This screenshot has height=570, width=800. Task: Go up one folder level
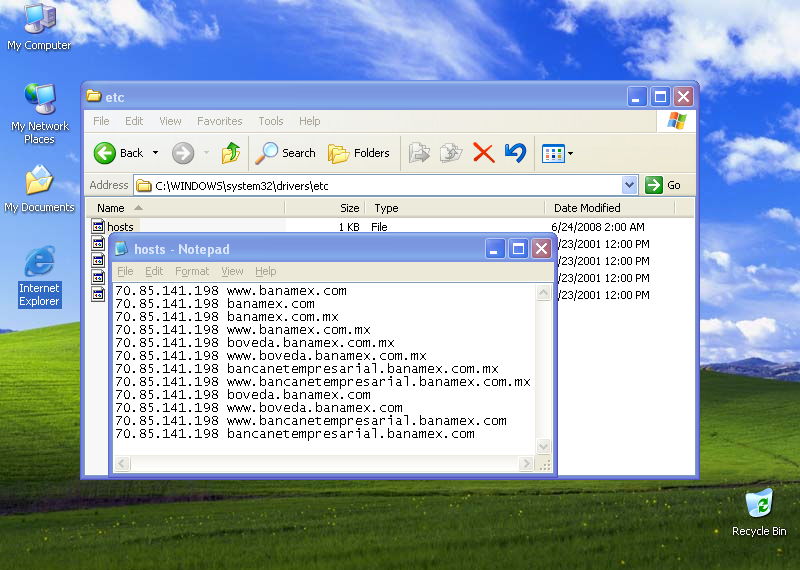(231, 153)
